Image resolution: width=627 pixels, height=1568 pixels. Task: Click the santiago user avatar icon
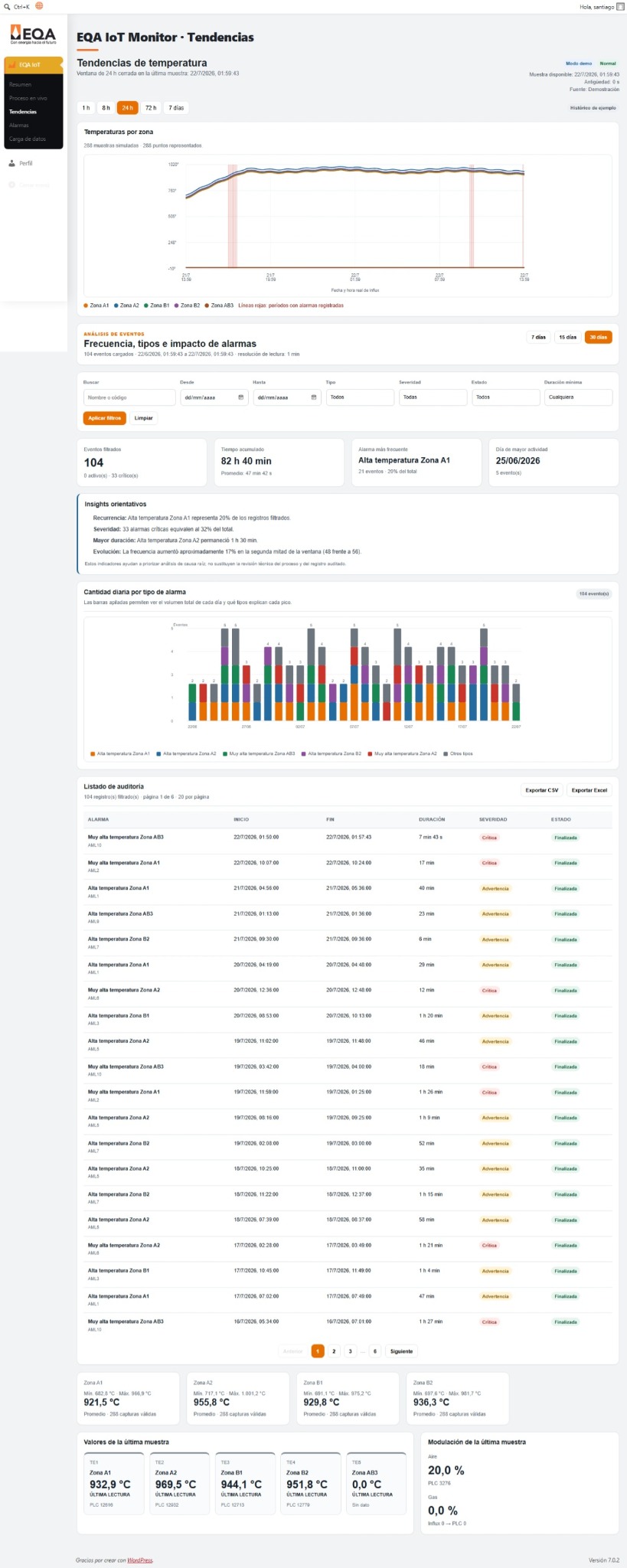click(x=620, y=6)
